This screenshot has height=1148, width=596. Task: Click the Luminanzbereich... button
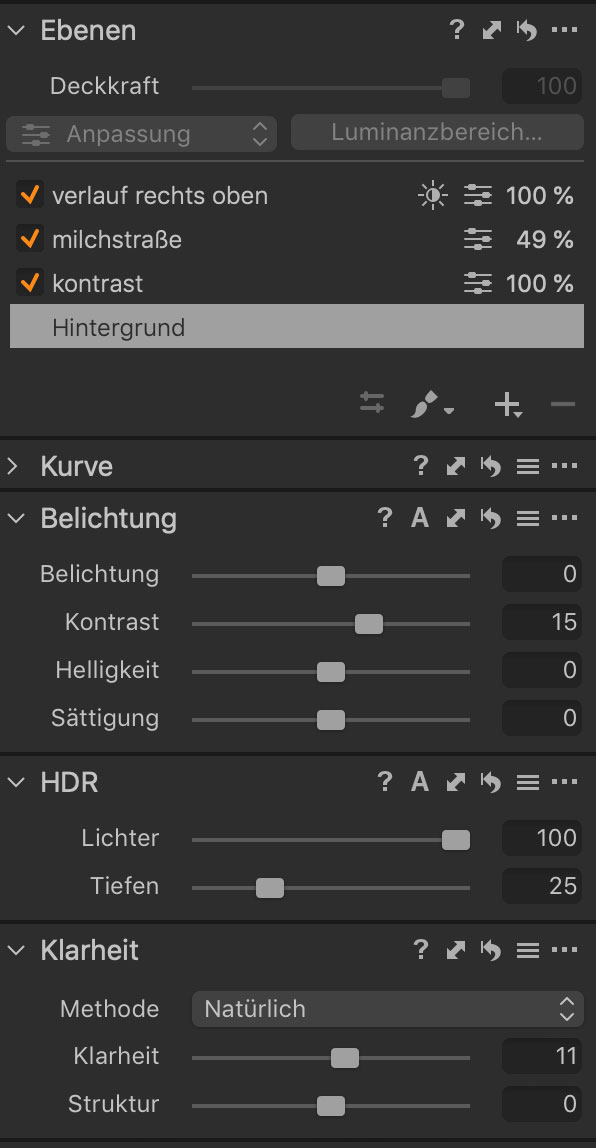[437, 133]
